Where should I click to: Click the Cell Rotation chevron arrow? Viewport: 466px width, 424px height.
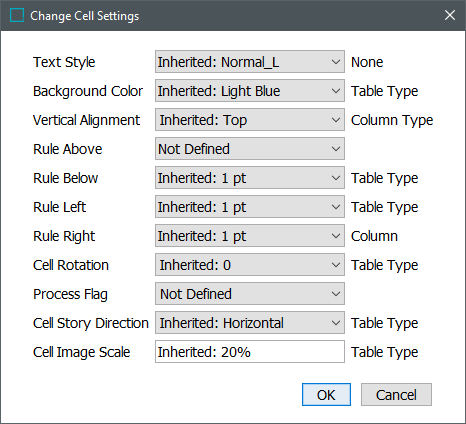tap(336, 265)
